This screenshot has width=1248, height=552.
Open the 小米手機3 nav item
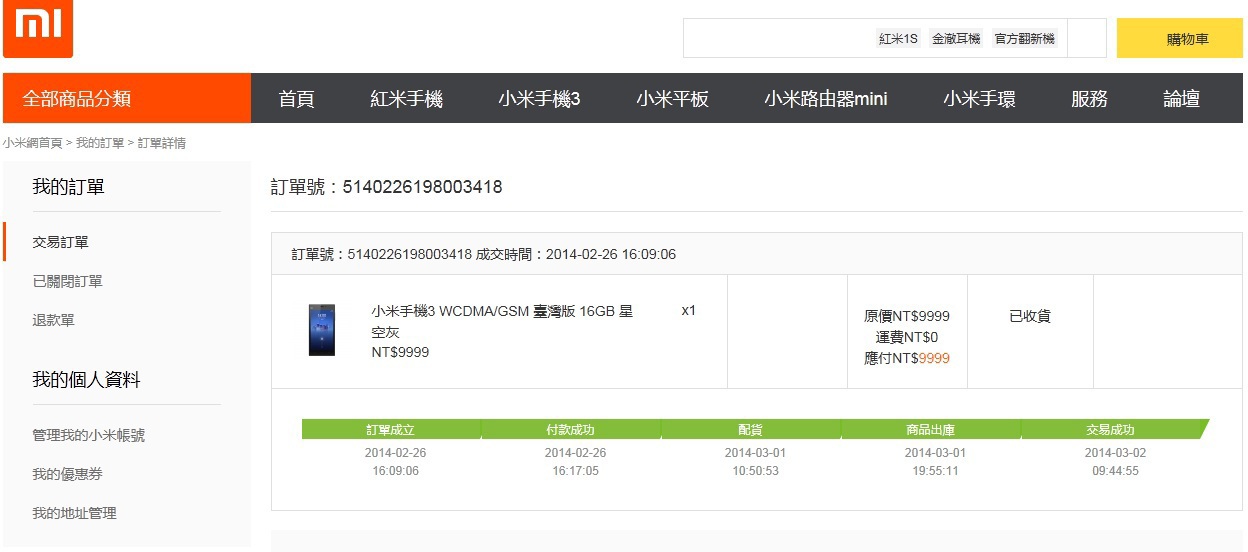click(539, 99)
